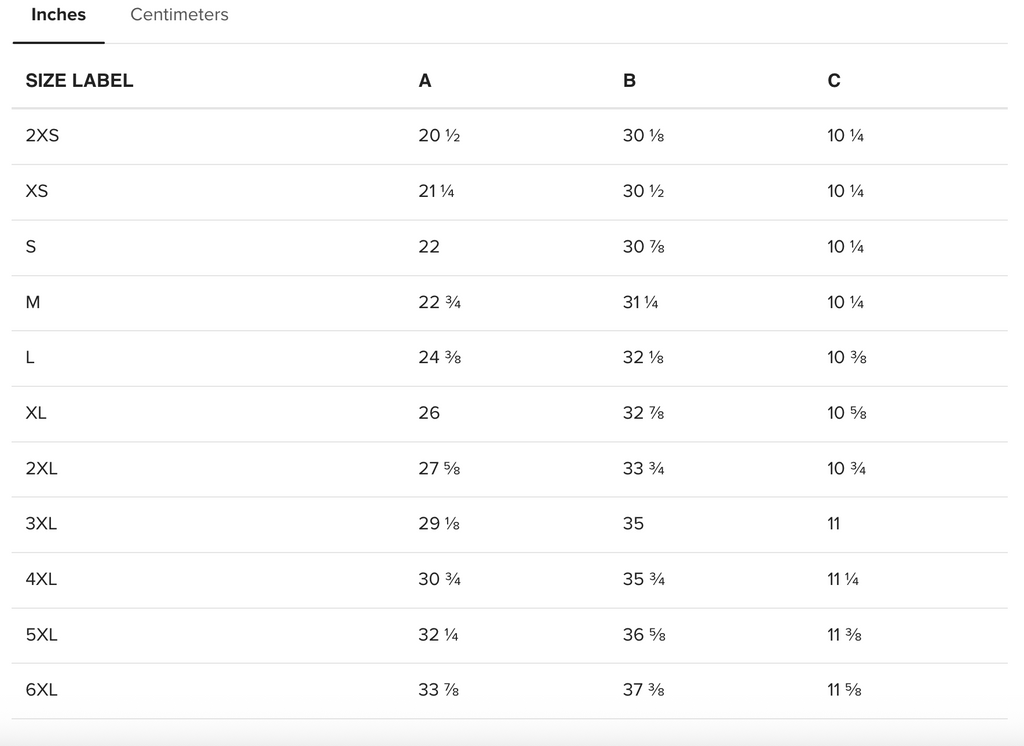Select the L size row label
The height and width of the screenshot is (746, 1024).
(x=30, y=357)
